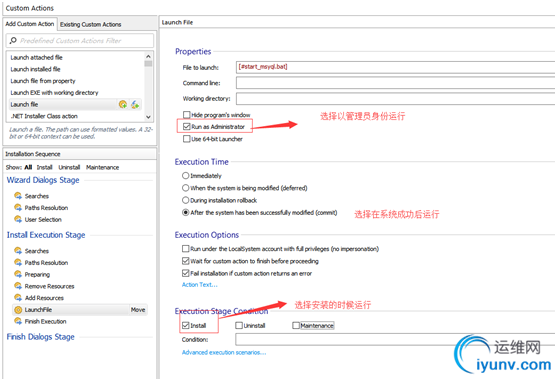
Task: Check the Maintenance stage condition
Action: pos(296,325)
